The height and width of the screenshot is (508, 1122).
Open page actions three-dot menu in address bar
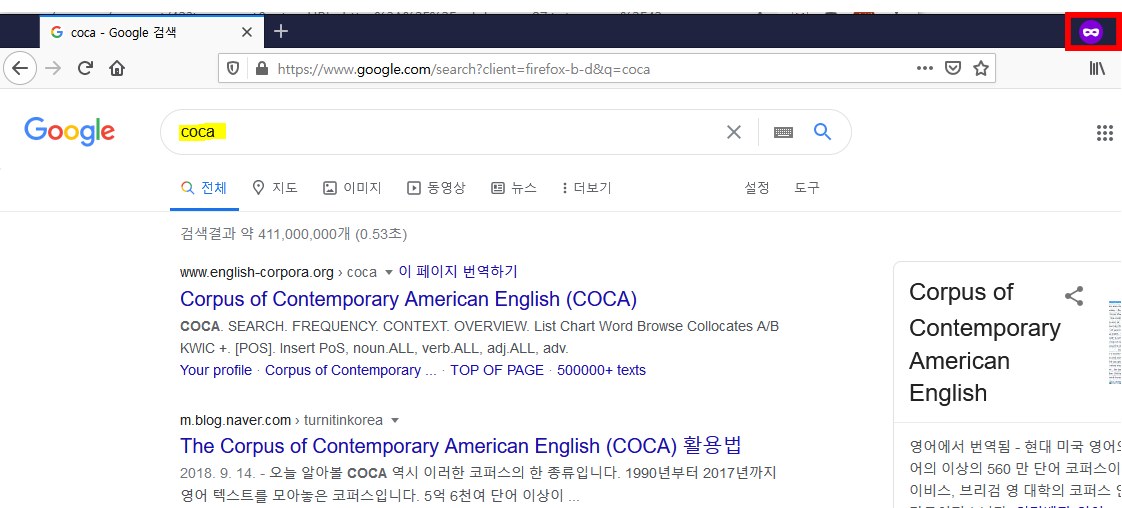(x=925, y=69)
